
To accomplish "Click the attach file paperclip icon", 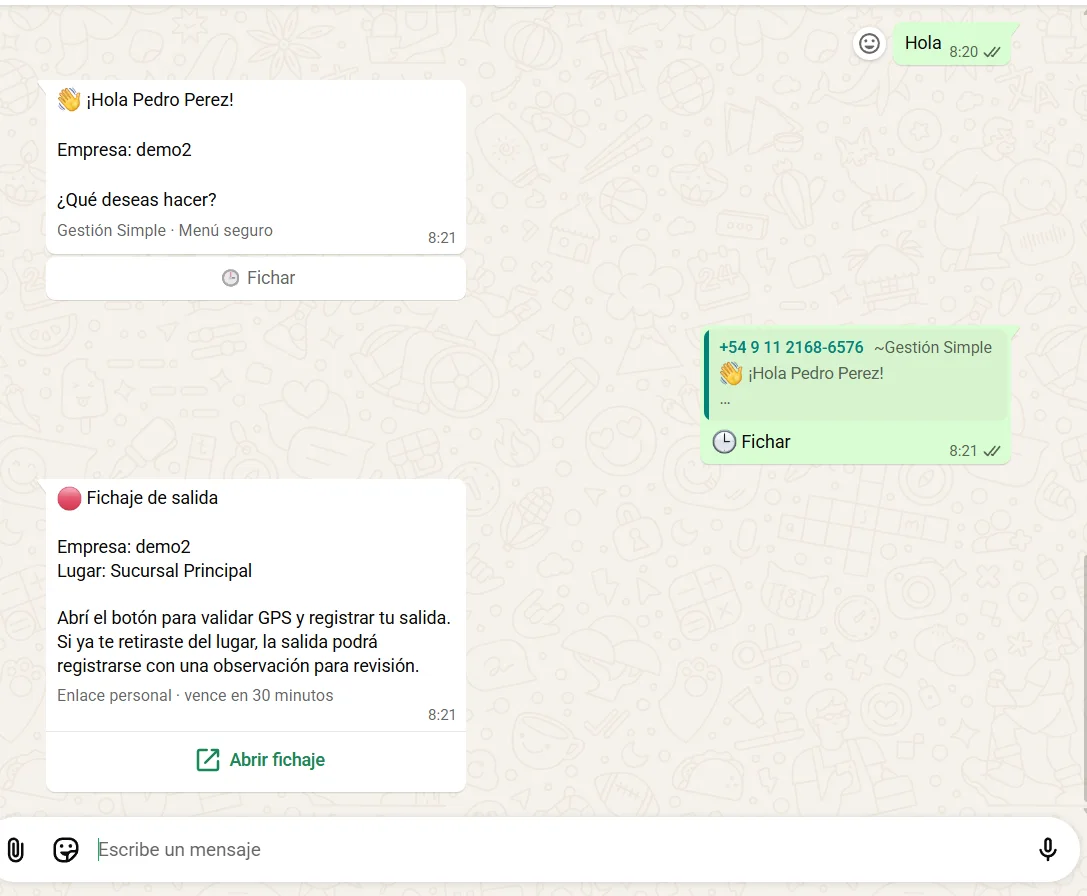I will 15,850.
